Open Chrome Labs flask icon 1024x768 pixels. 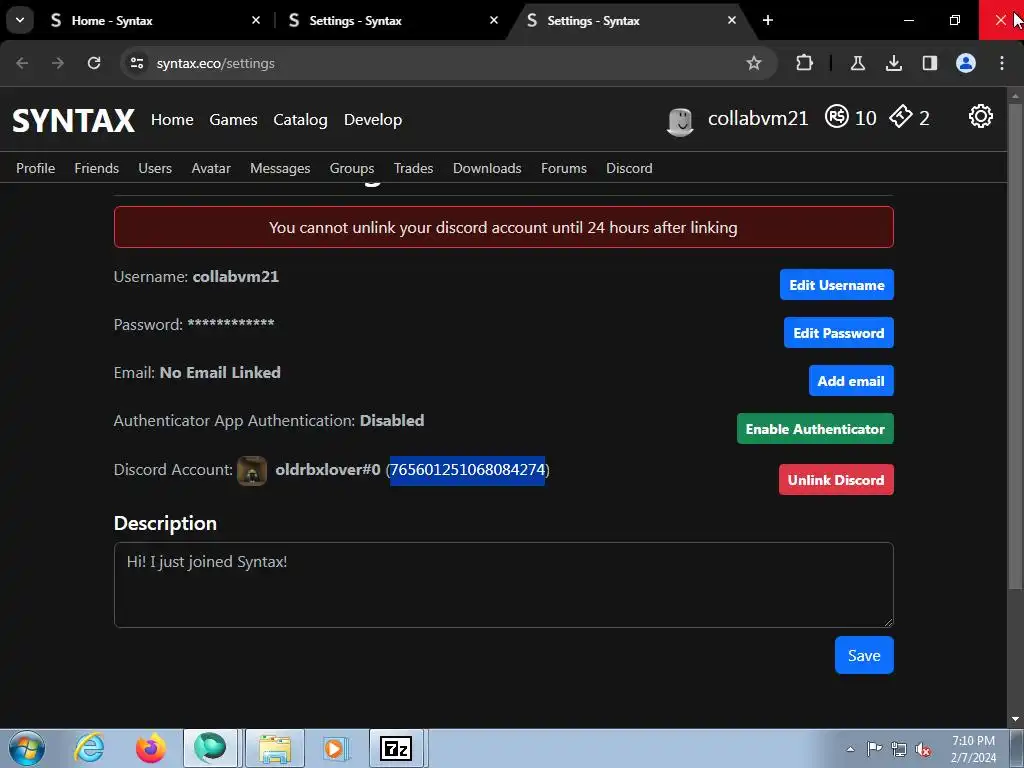pos(857,63)
